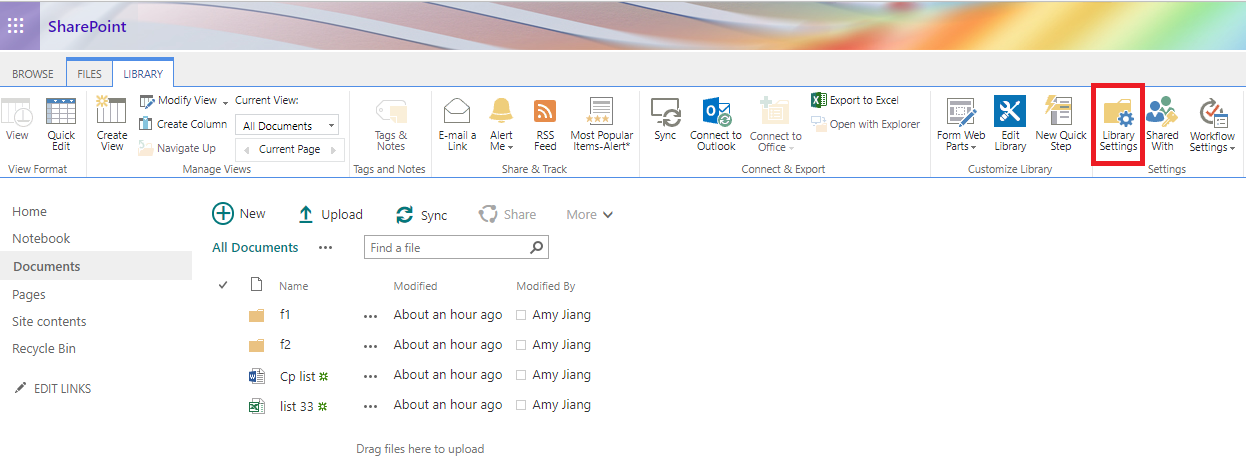
Task: Open Most Popular Items
Action: click(x=601, y=125)
